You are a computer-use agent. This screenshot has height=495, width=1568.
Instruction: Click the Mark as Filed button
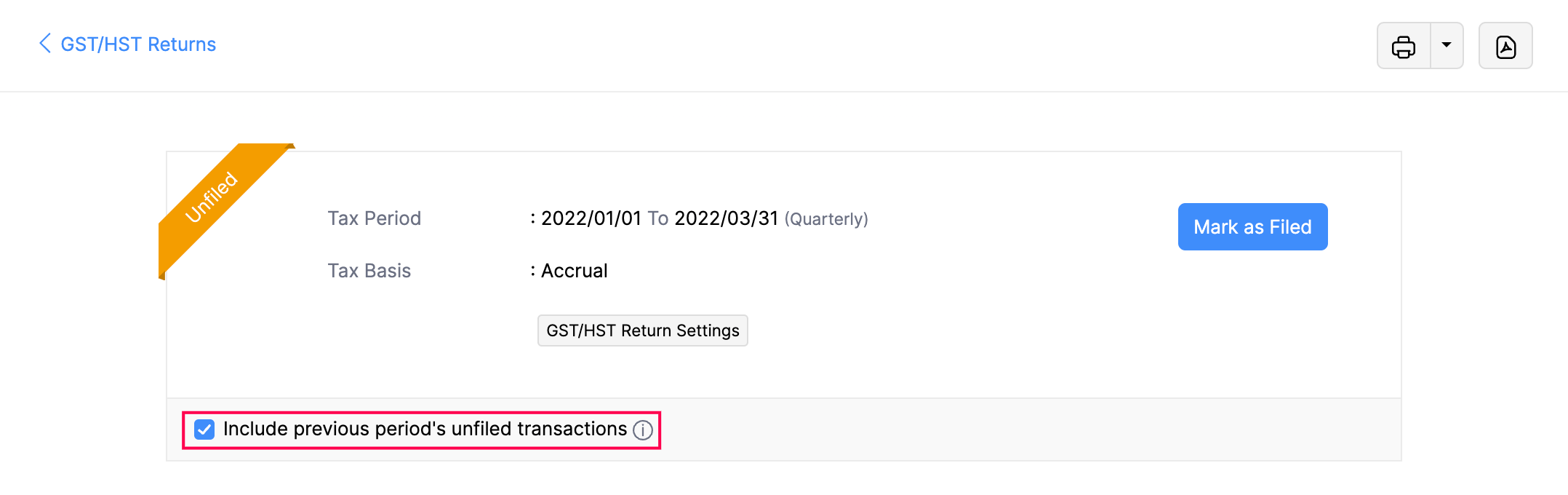pyautogui.click(x=1252, y=226)
